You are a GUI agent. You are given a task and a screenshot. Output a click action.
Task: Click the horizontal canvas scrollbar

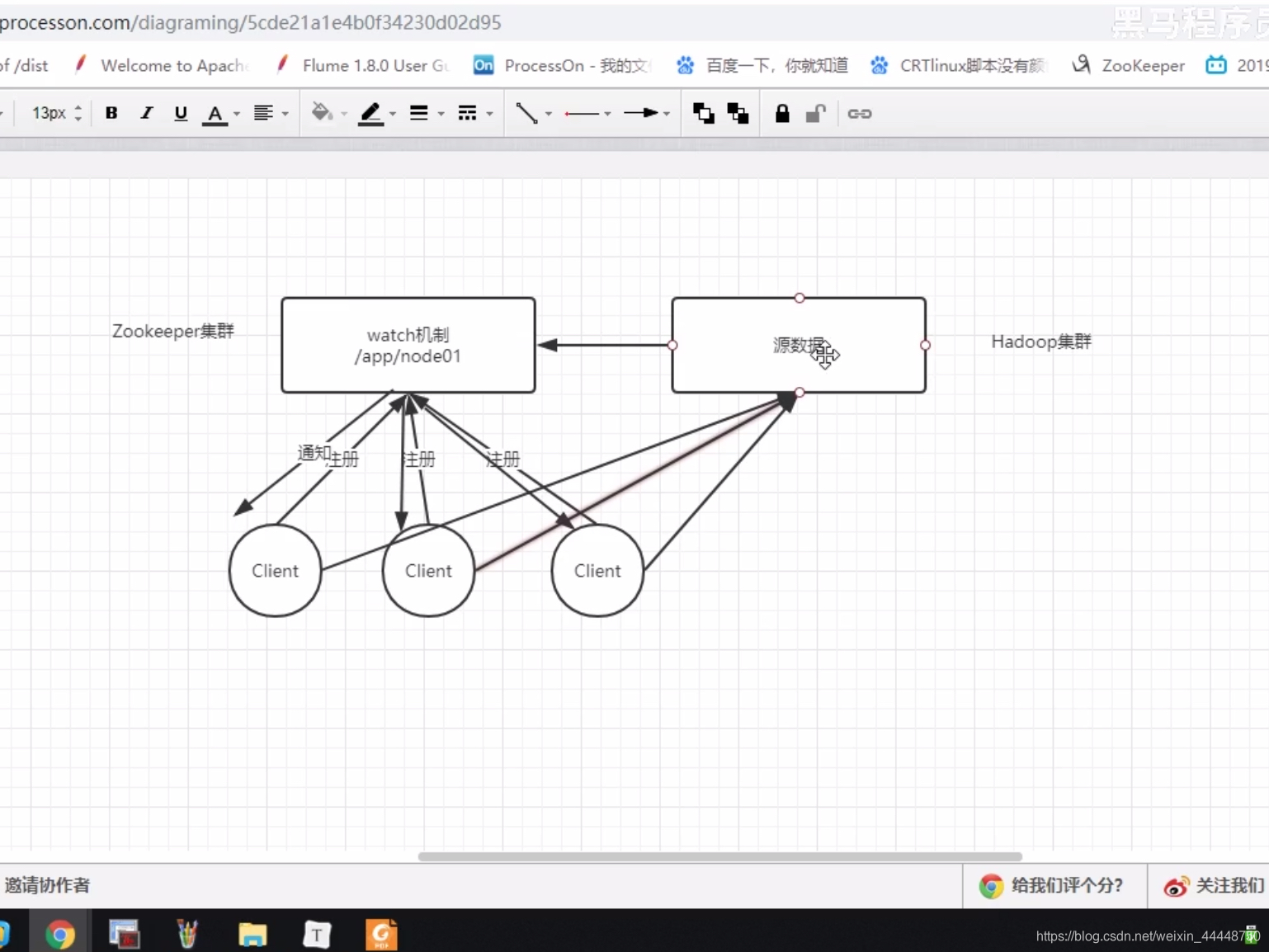[x=719, y=856]
